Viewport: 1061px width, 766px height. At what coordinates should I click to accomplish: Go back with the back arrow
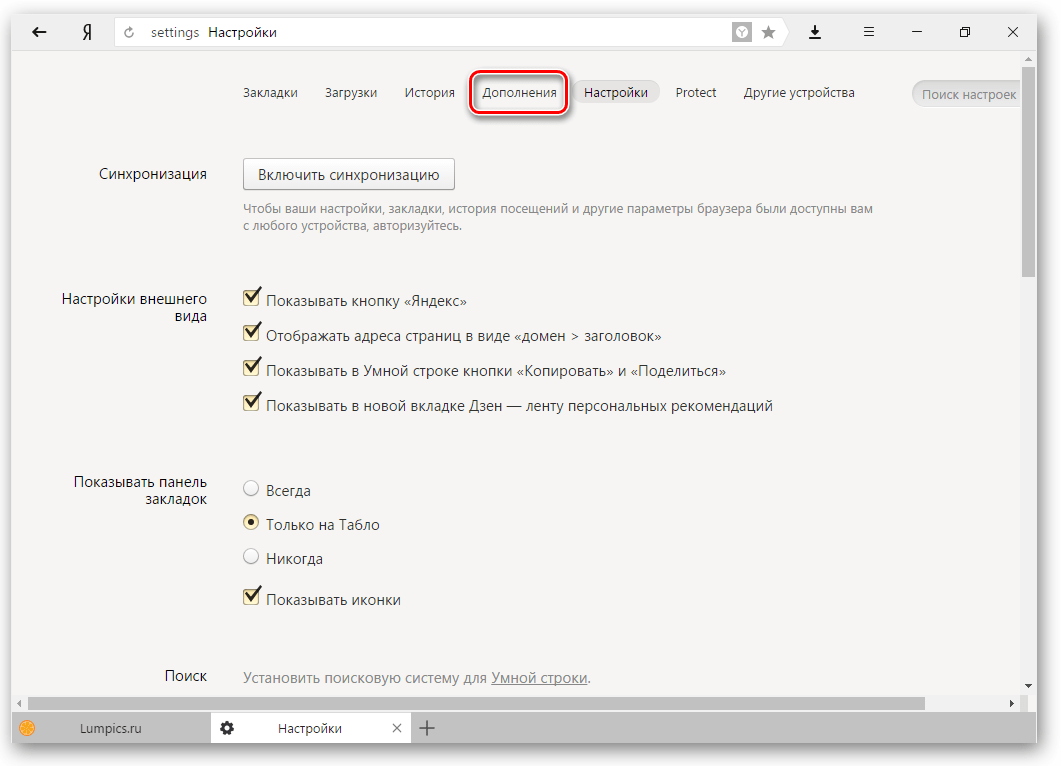pos(39,32)
